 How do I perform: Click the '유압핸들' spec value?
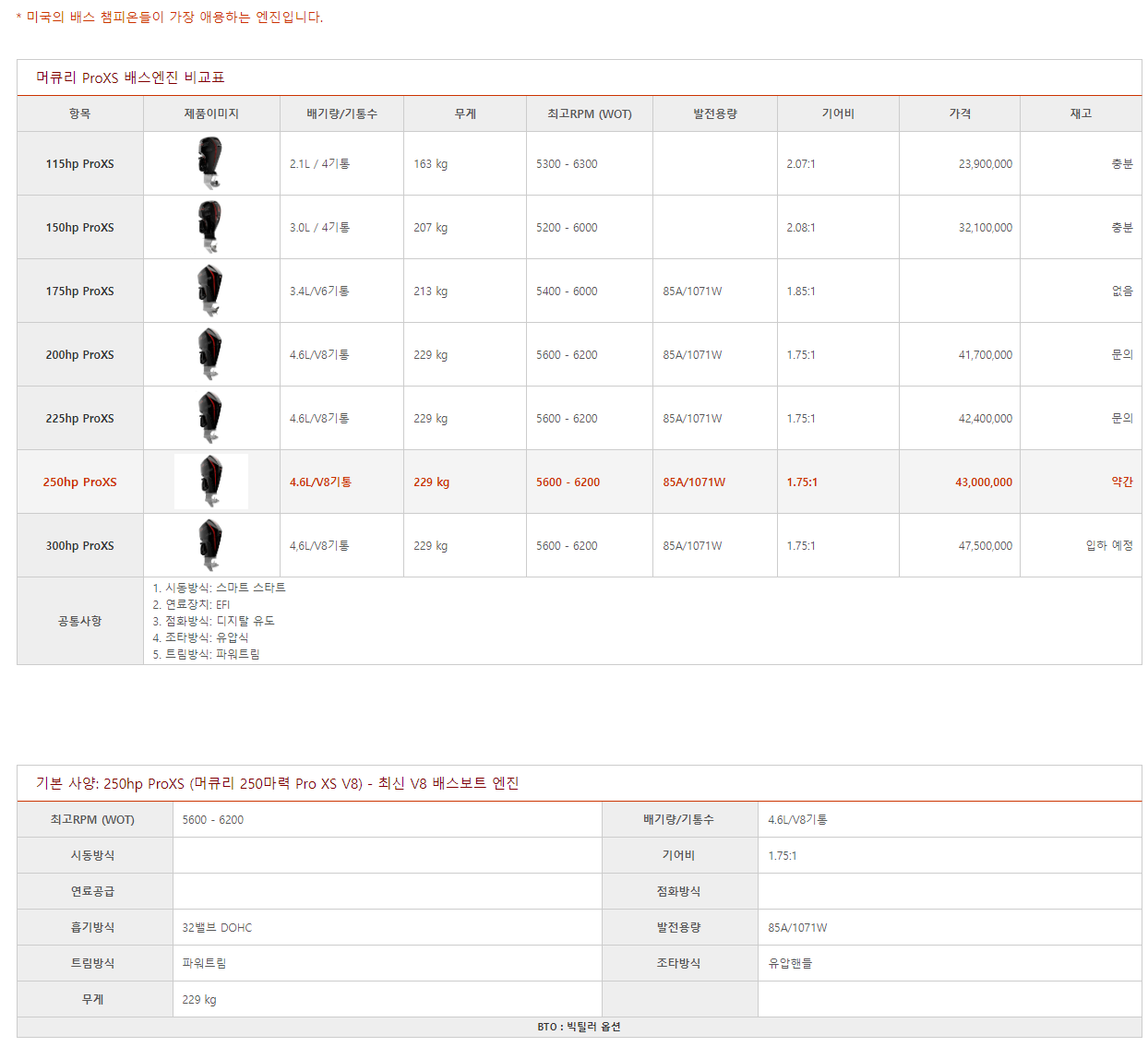click(790, 963)
